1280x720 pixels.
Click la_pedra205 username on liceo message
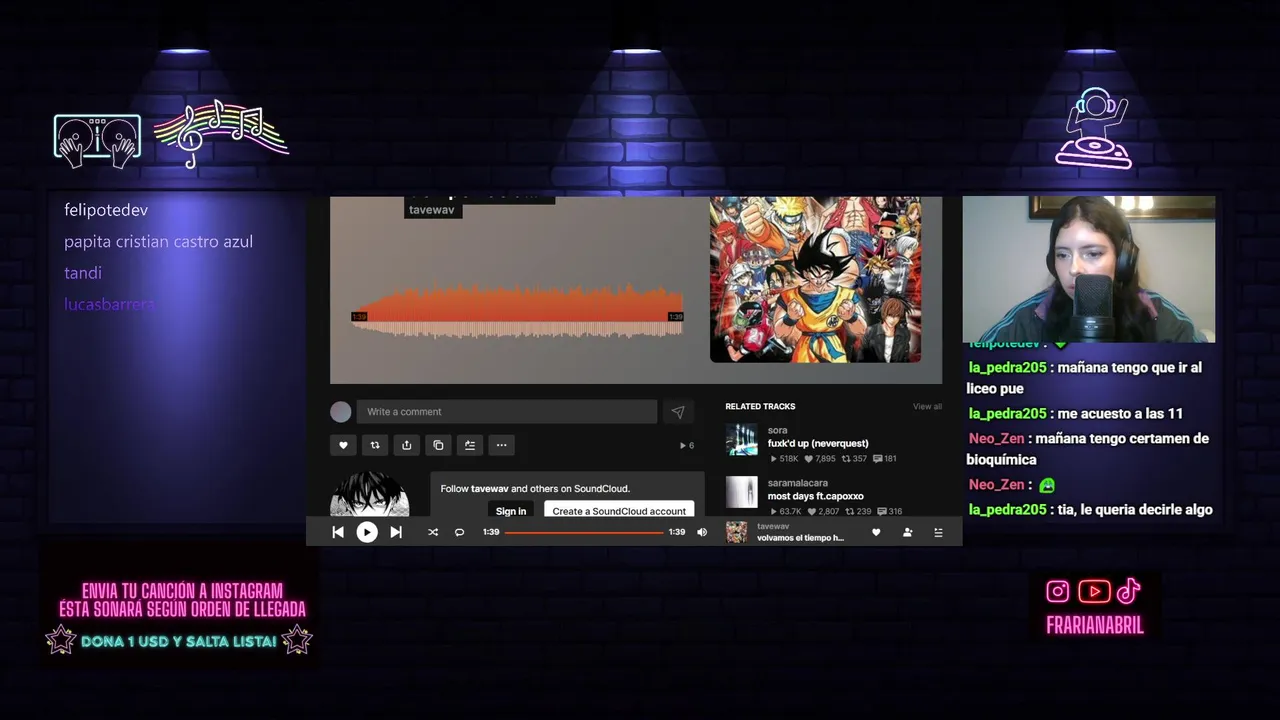[1008, 367]
